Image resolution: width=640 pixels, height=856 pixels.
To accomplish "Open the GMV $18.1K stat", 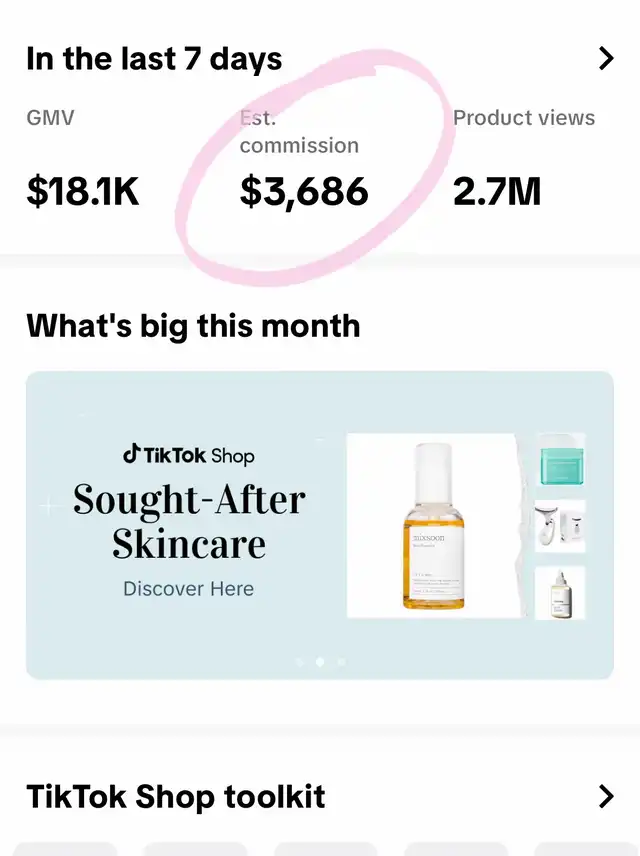I will click(x=83, y=192).
